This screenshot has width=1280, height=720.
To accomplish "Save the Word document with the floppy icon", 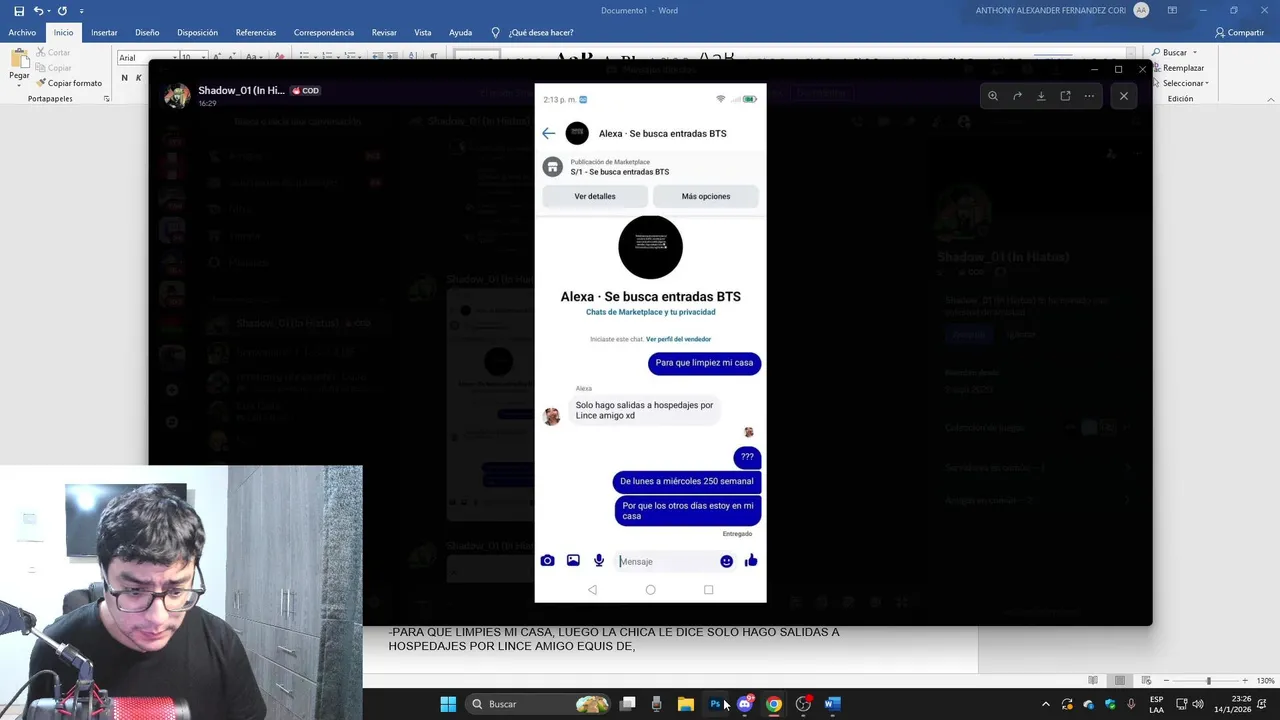I will (x=19, y=11).
